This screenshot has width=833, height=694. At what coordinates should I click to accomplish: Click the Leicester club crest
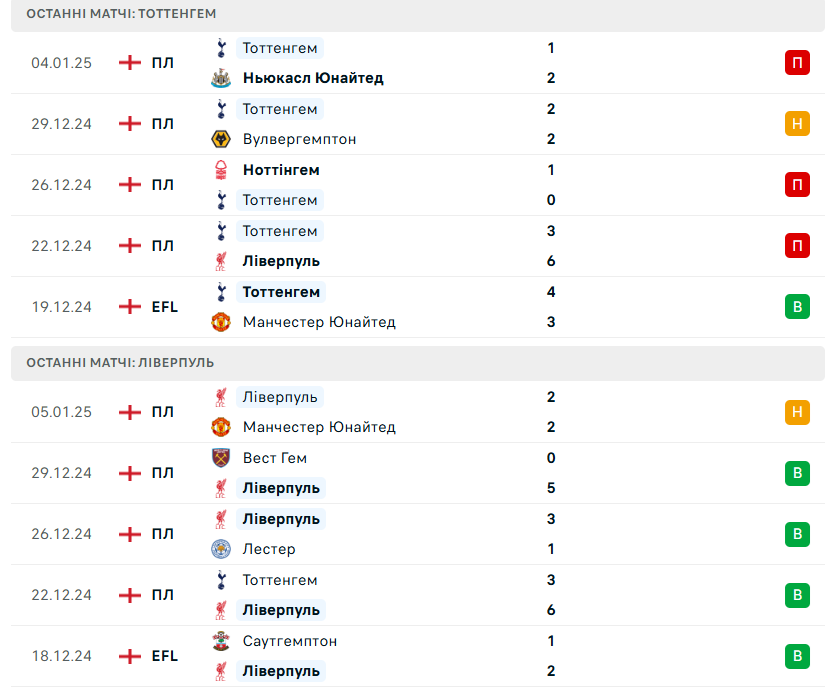221,549
